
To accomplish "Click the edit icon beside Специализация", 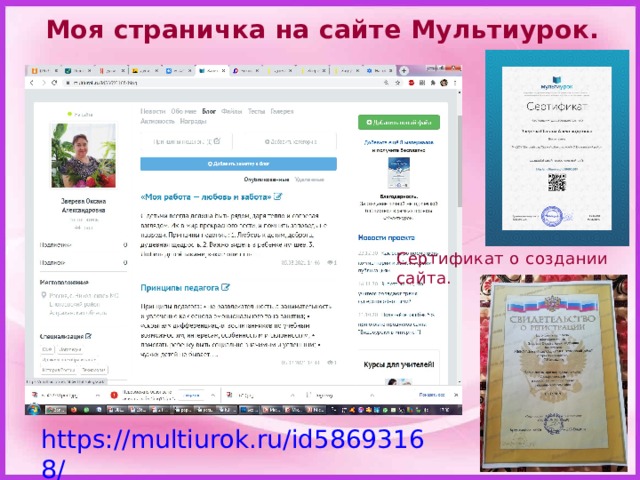I will click(89, 336).
